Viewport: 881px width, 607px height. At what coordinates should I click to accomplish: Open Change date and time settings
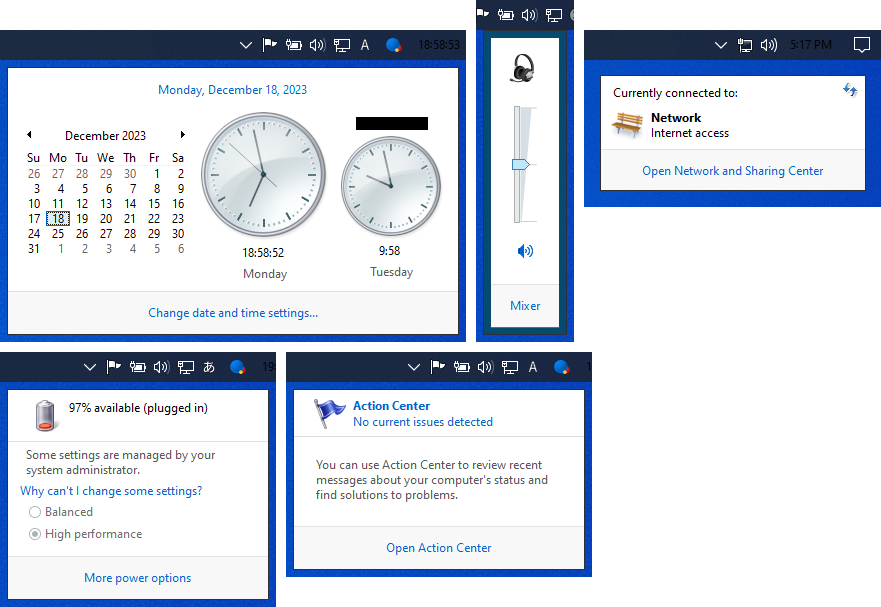233,313
